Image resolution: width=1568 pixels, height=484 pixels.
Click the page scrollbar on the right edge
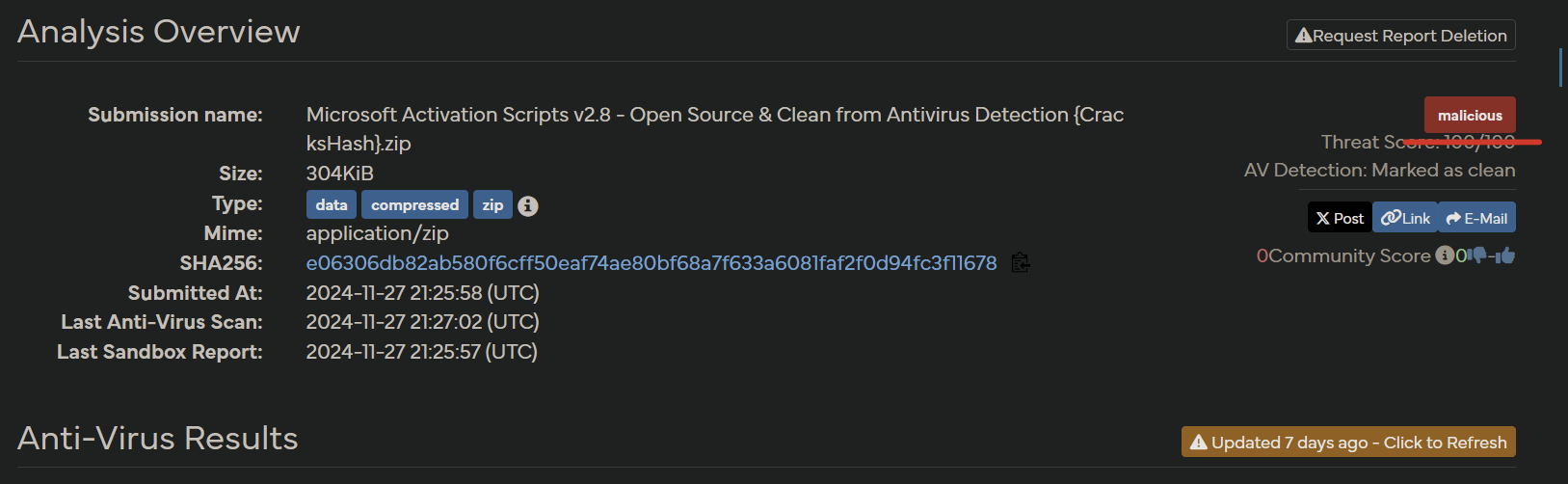1560,67
